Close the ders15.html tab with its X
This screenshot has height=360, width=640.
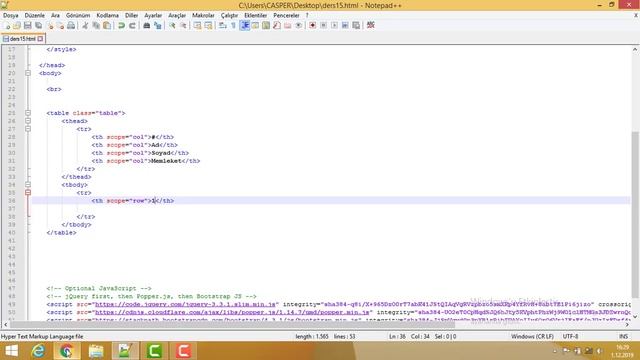pos(40,39)
